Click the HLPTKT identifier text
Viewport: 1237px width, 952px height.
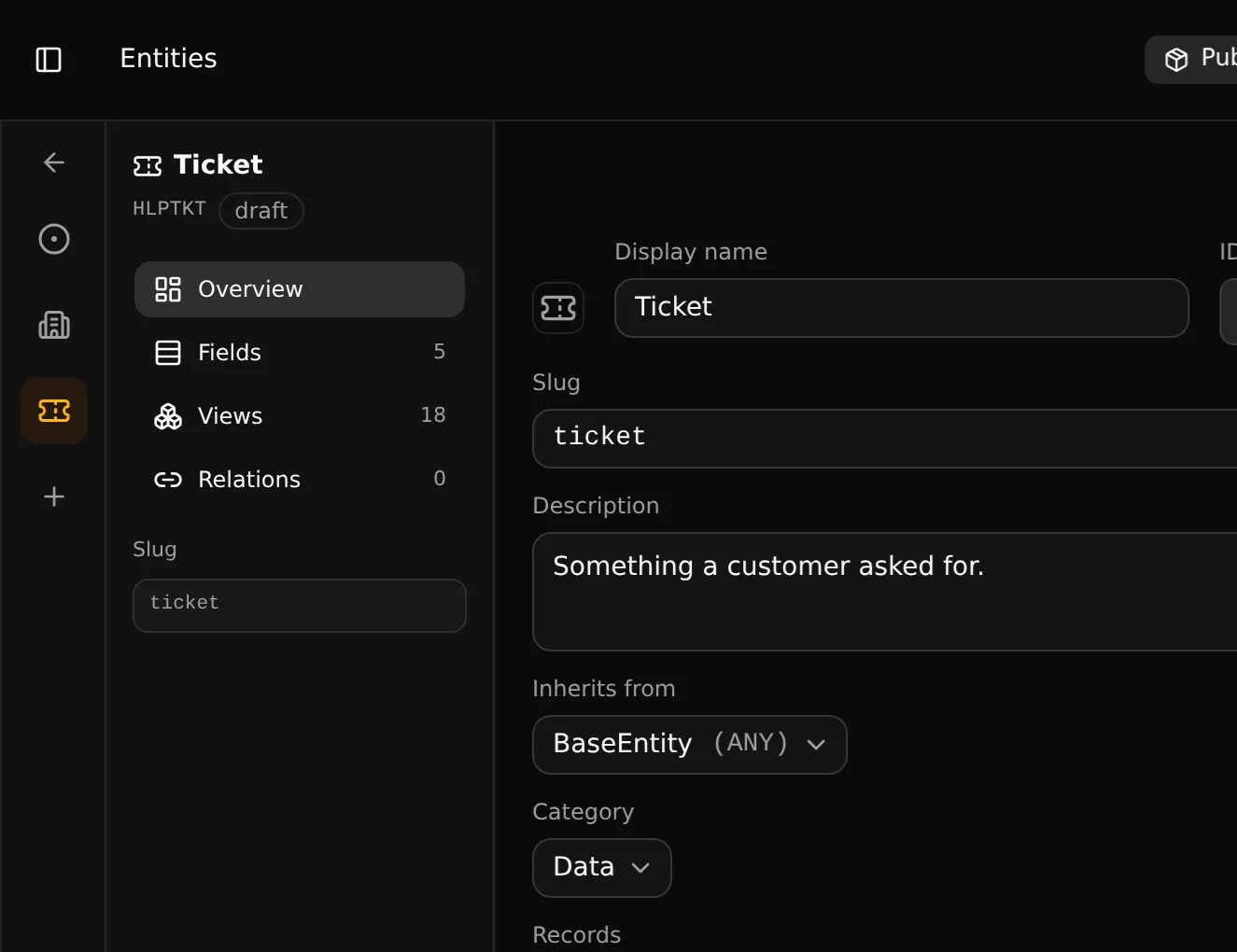169,208
